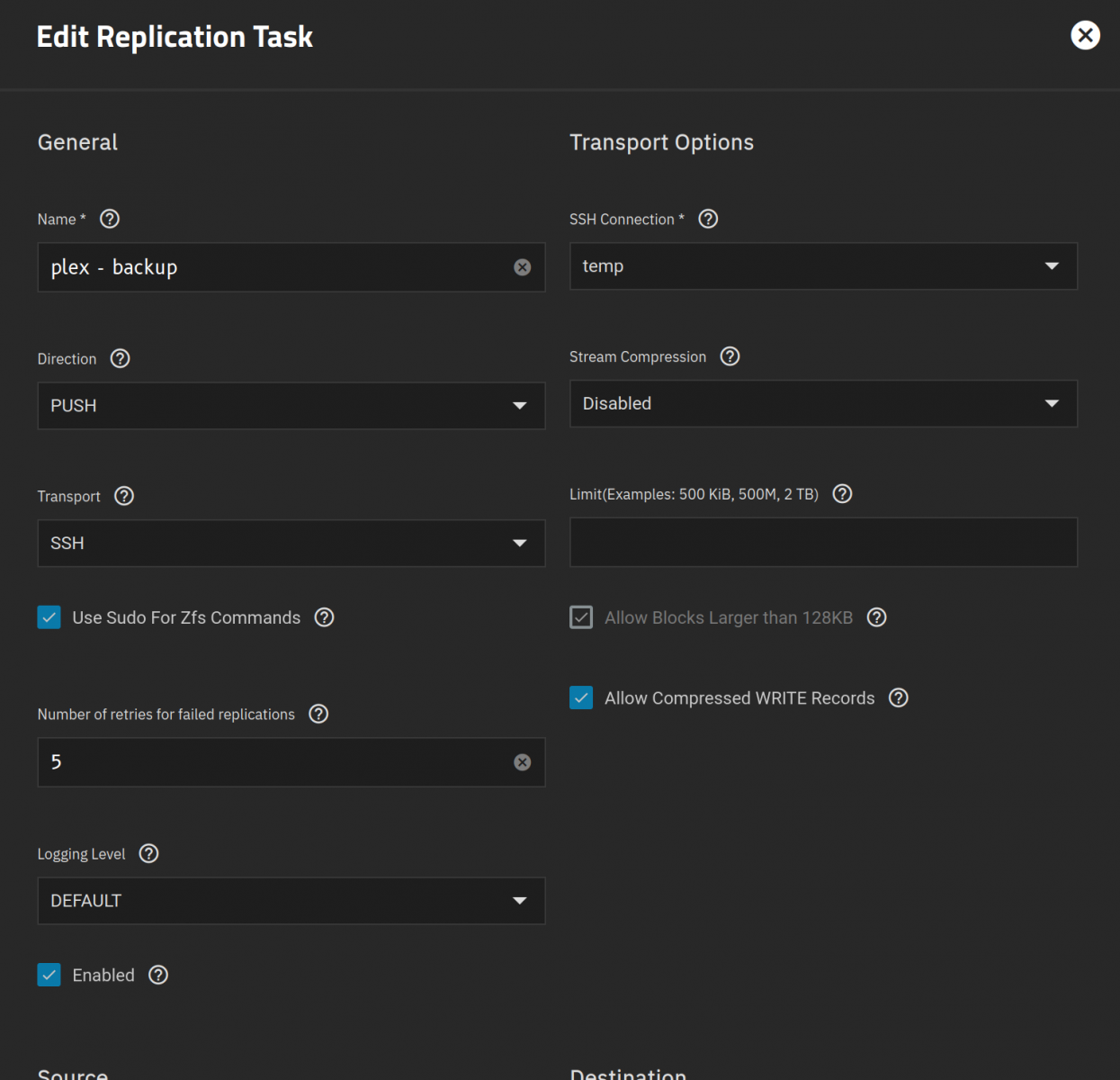Click the Edit Replication Task heading

coord(175,37)
